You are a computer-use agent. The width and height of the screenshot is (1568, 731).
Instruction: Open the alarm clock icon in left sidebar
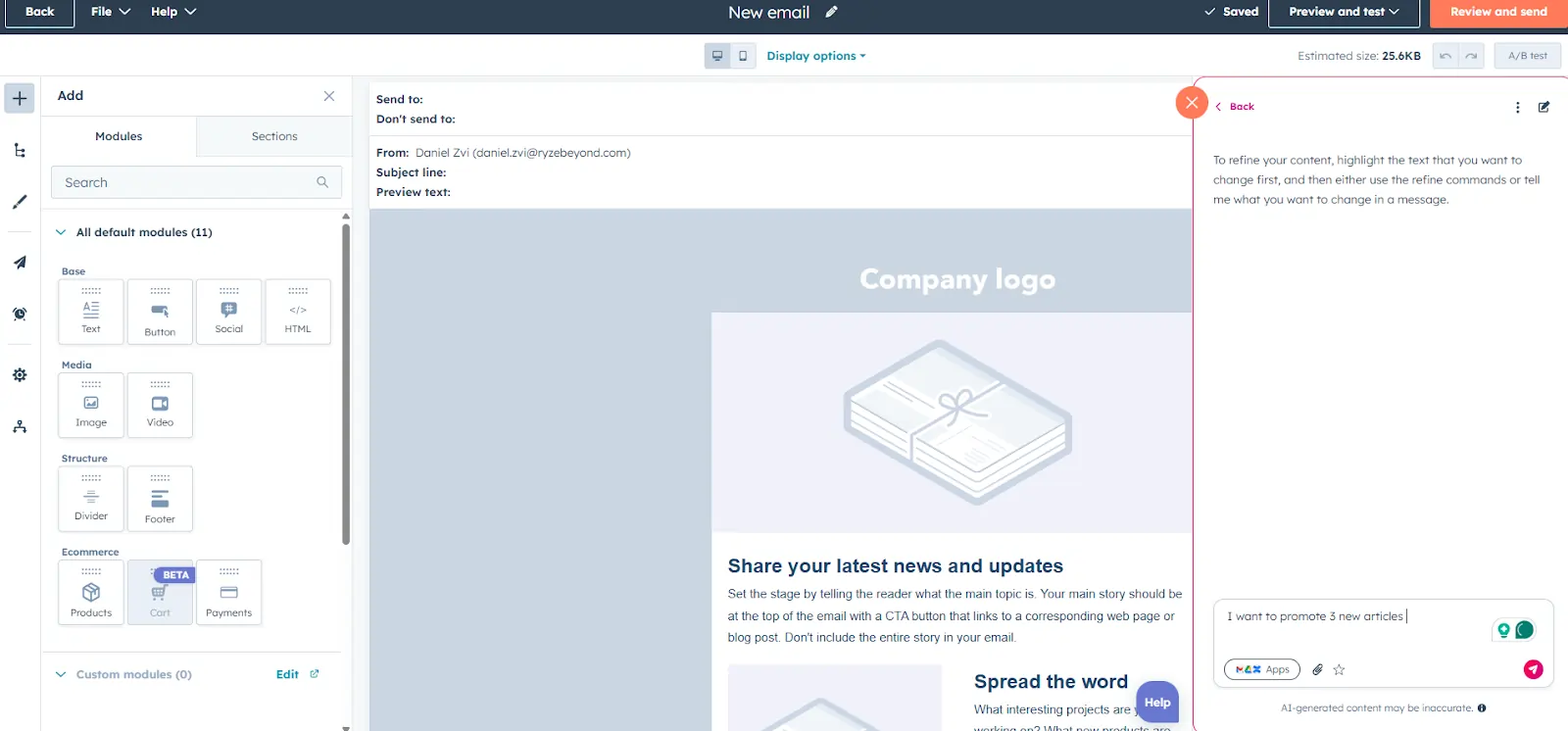(20, 314)
